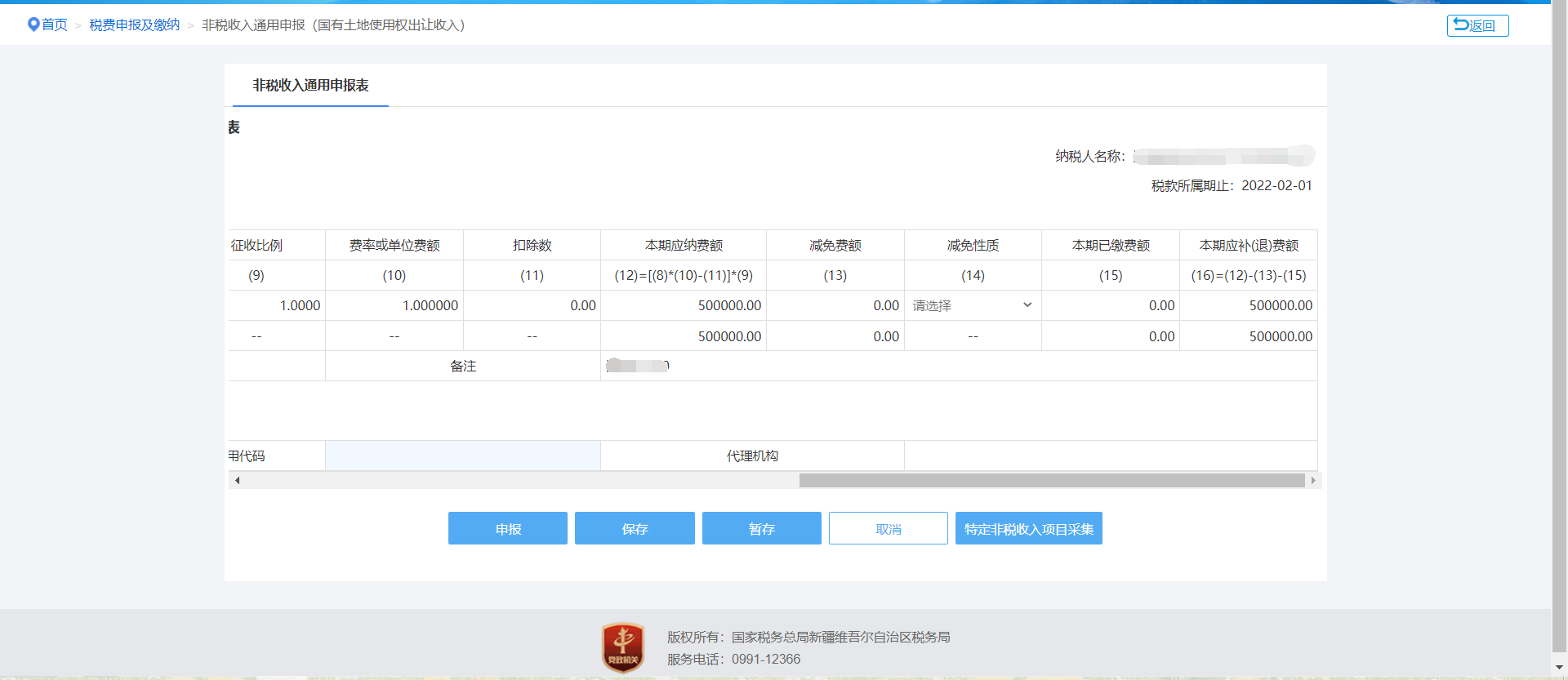1568x680 pixels.
Task: Click the 暂存 temporary save button
Action: tap(762, 528)
